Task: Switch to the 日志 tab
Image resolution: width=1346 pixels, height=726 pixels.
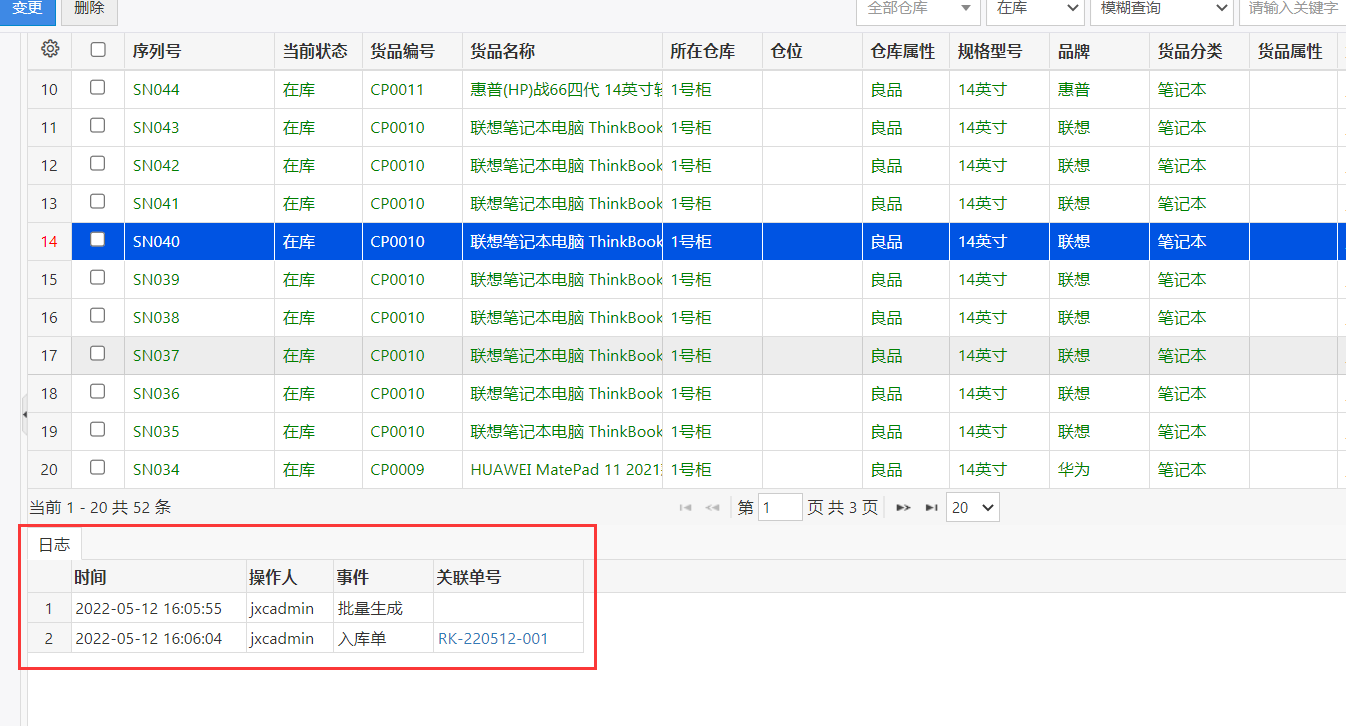Action: pyautogui.click(x=54, y=545)
